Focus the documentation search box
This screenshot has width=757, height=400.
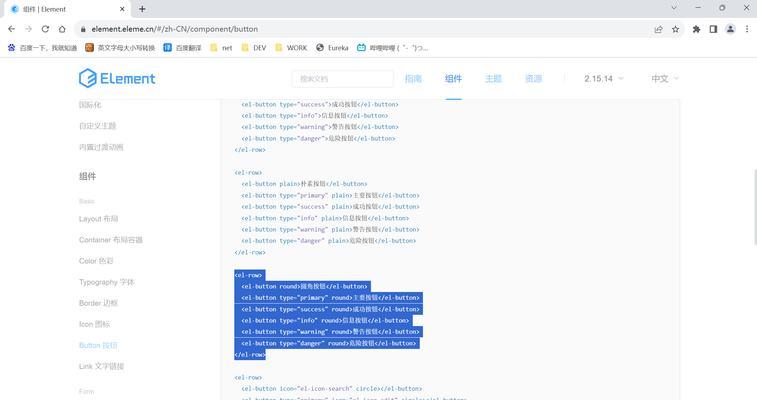343,79
